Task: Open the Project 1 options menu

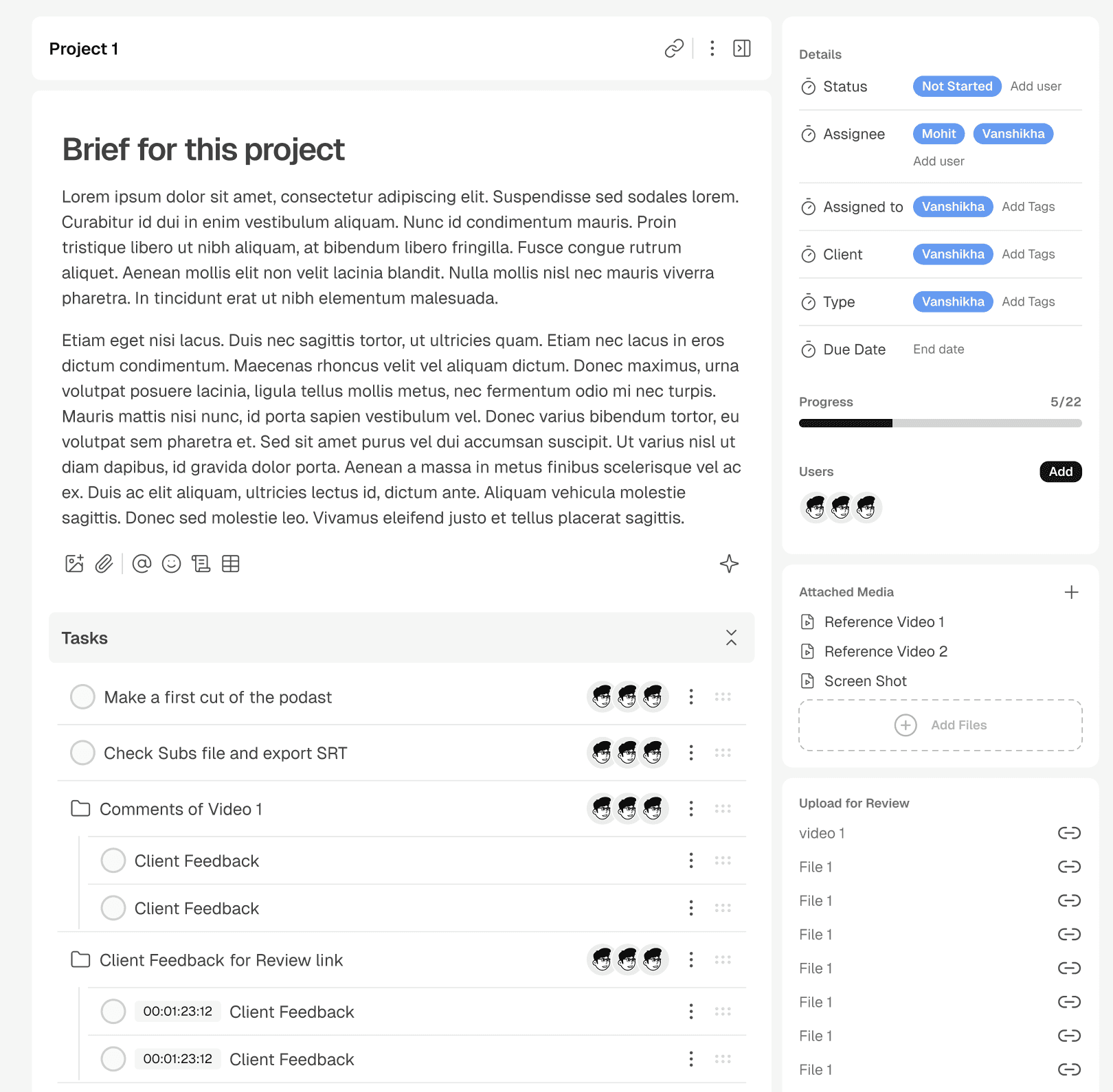Action: coord(712,48)
